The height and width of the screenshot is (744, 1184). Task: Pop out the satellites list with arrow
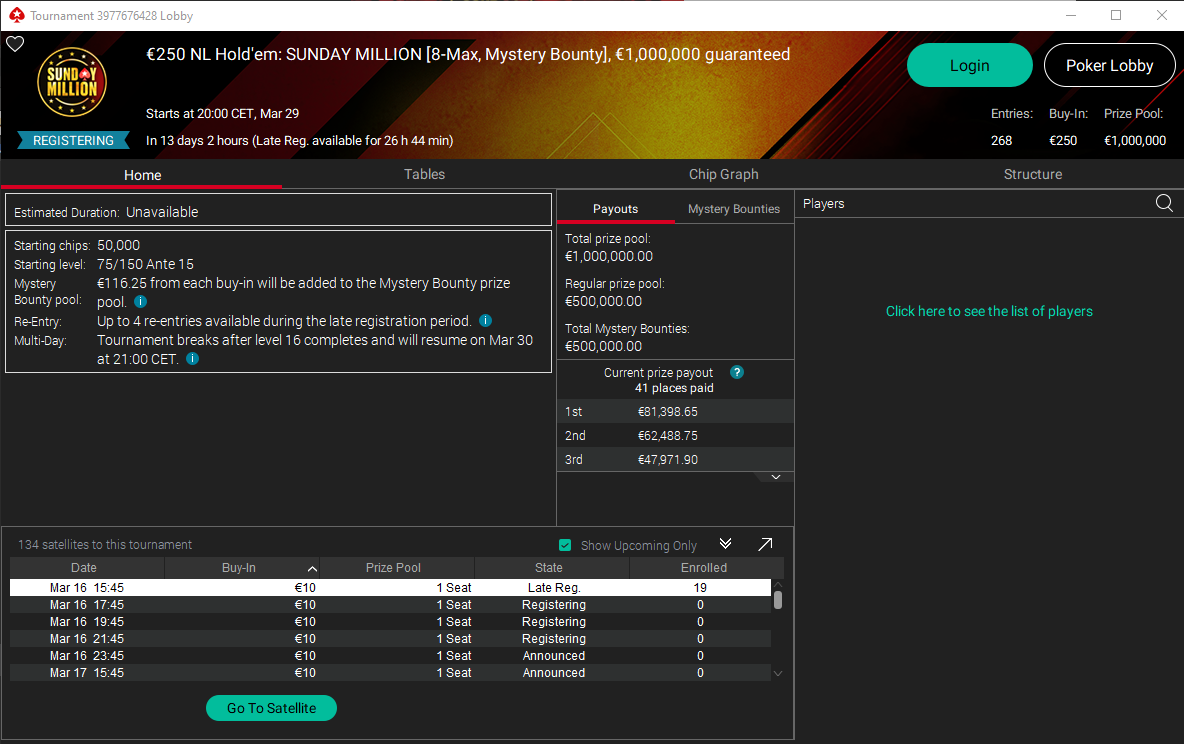pos(765,544)
